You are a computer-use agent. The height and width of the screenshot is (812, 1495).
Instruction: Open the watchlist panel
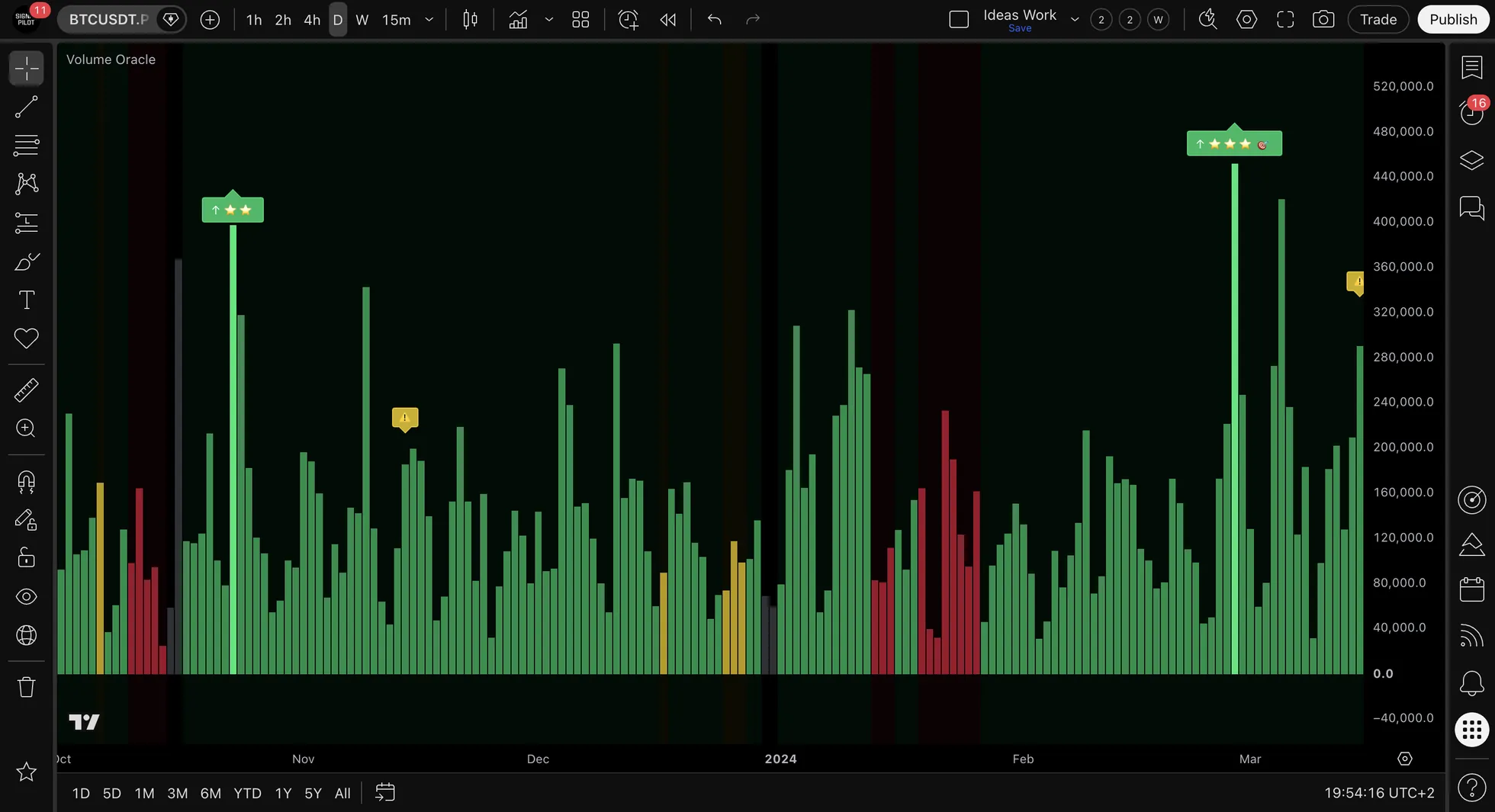[1471, 67]
